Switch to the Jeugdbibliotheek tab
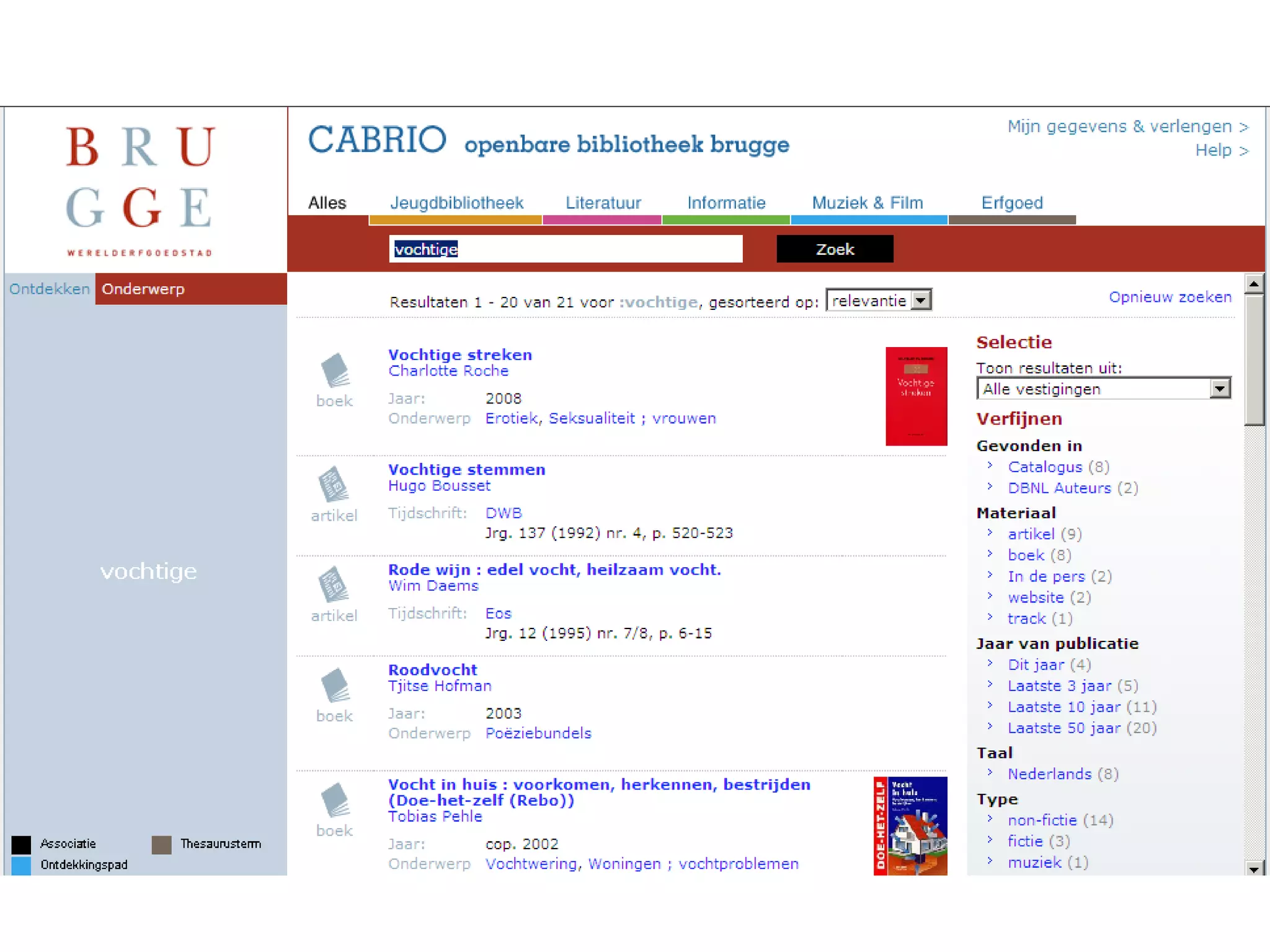The height and width of the screenshot is (952, 1270). pyautogui.click(x=456, y=203)
